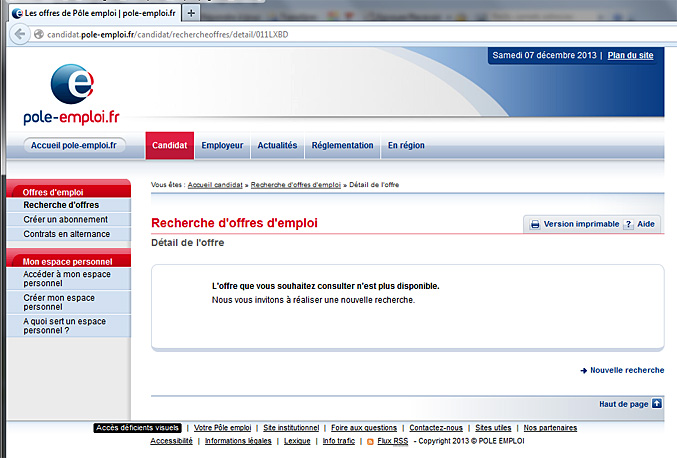Open Créer mon espace personnel
Screen dimensions: 677x458
69,302
